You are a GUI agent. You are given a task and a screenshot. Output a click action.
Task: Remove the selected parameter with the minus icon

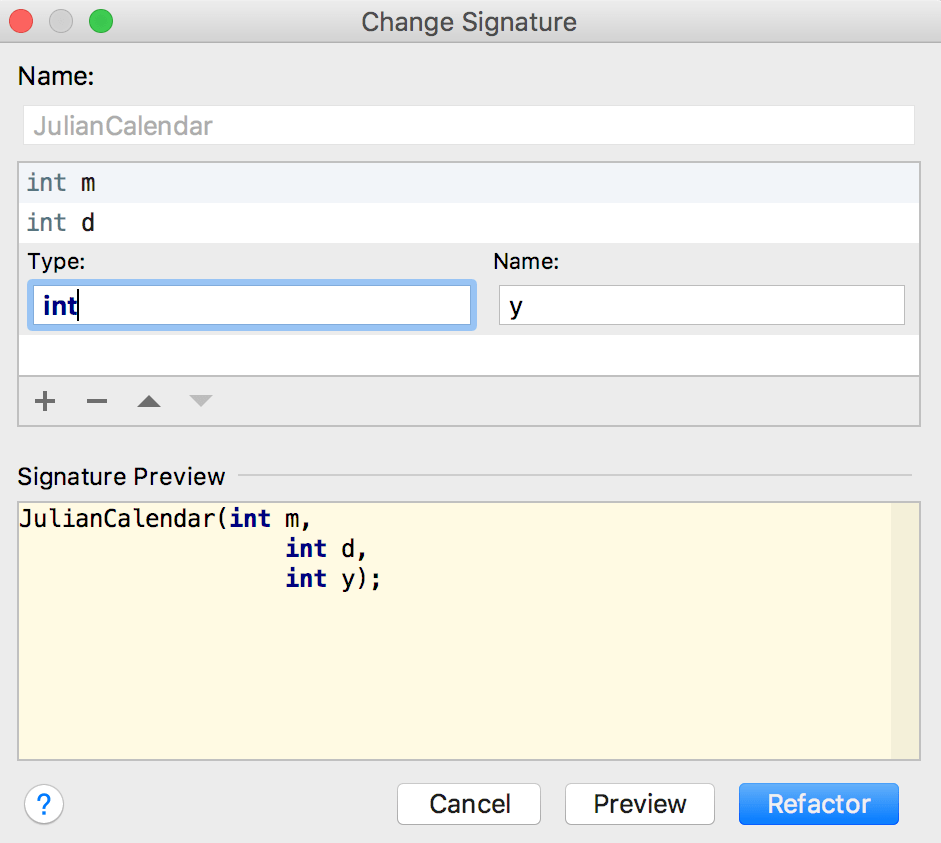tap(96, 401)
